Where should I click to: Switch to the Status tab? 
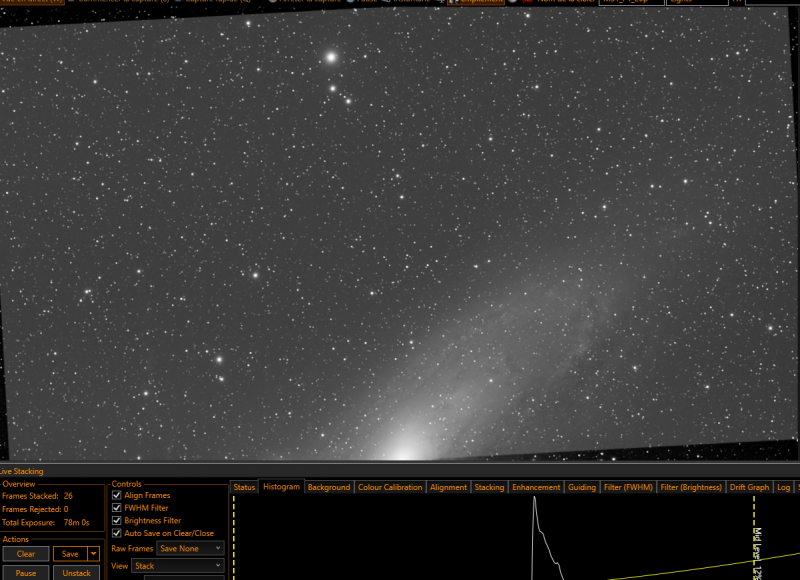[244, 487]
